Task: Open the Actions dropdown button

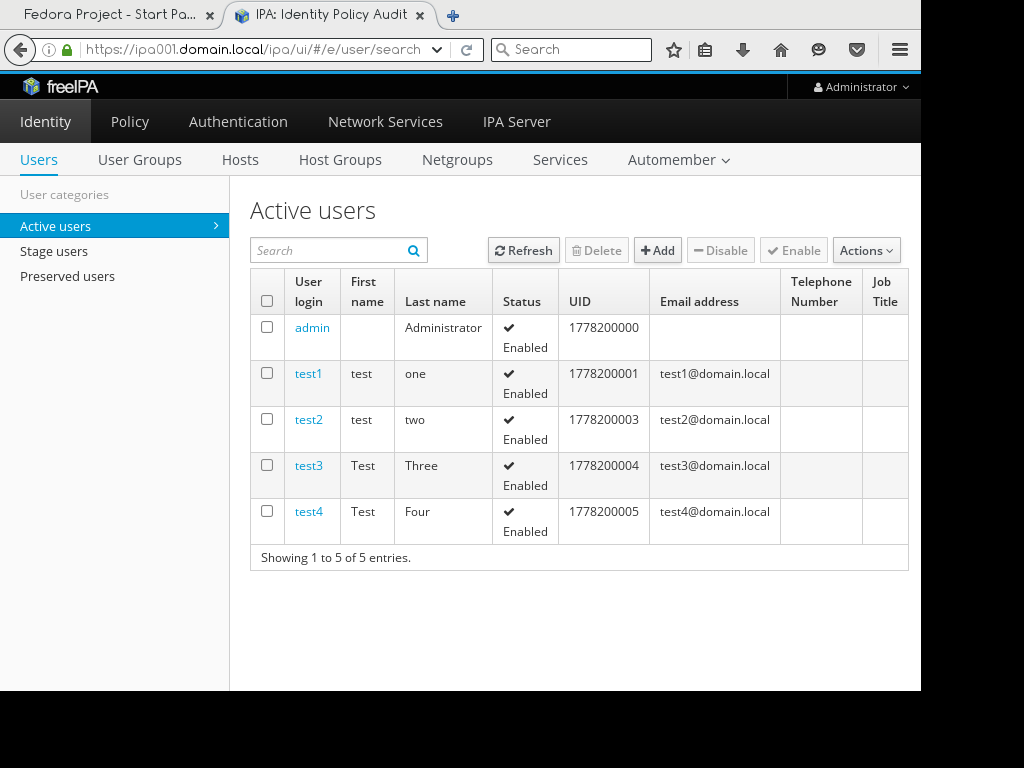Action: [x=867, y=251]
